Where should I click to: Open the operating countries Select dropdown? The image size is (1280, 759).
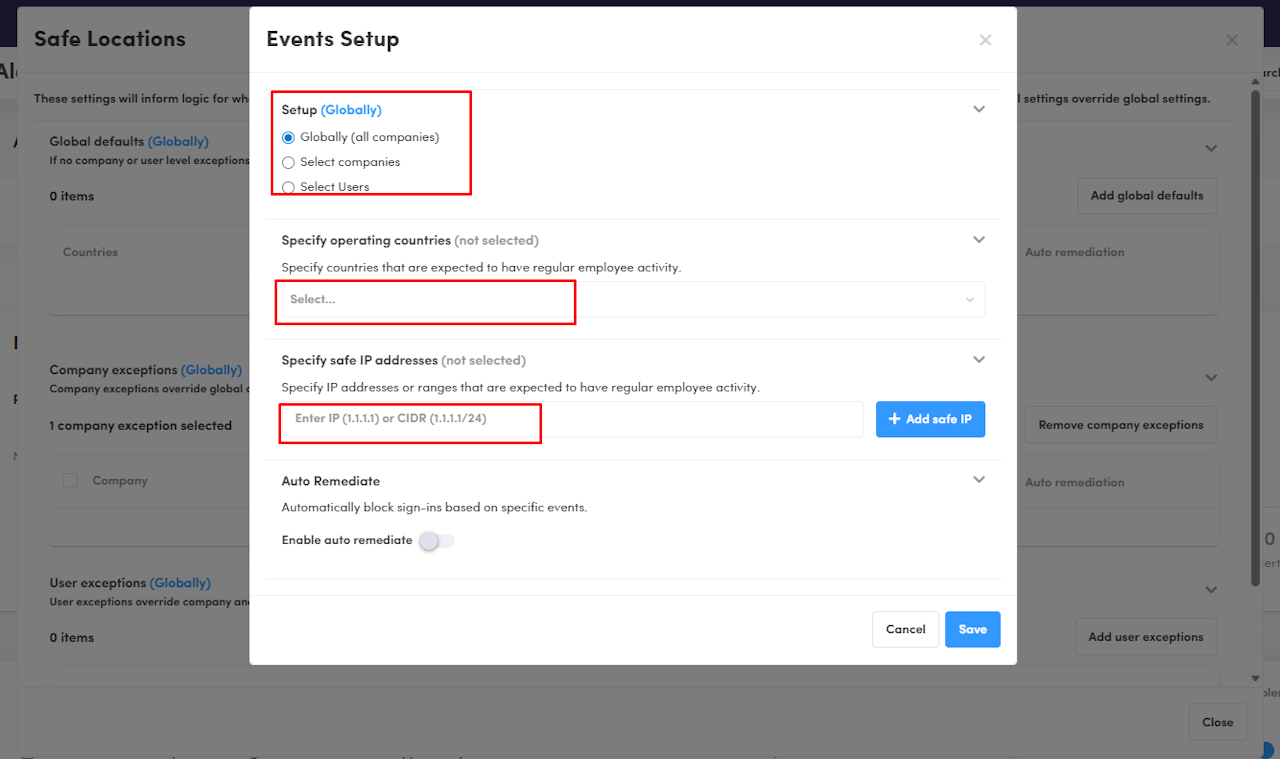pyautogui.click(x=632, y=299)
